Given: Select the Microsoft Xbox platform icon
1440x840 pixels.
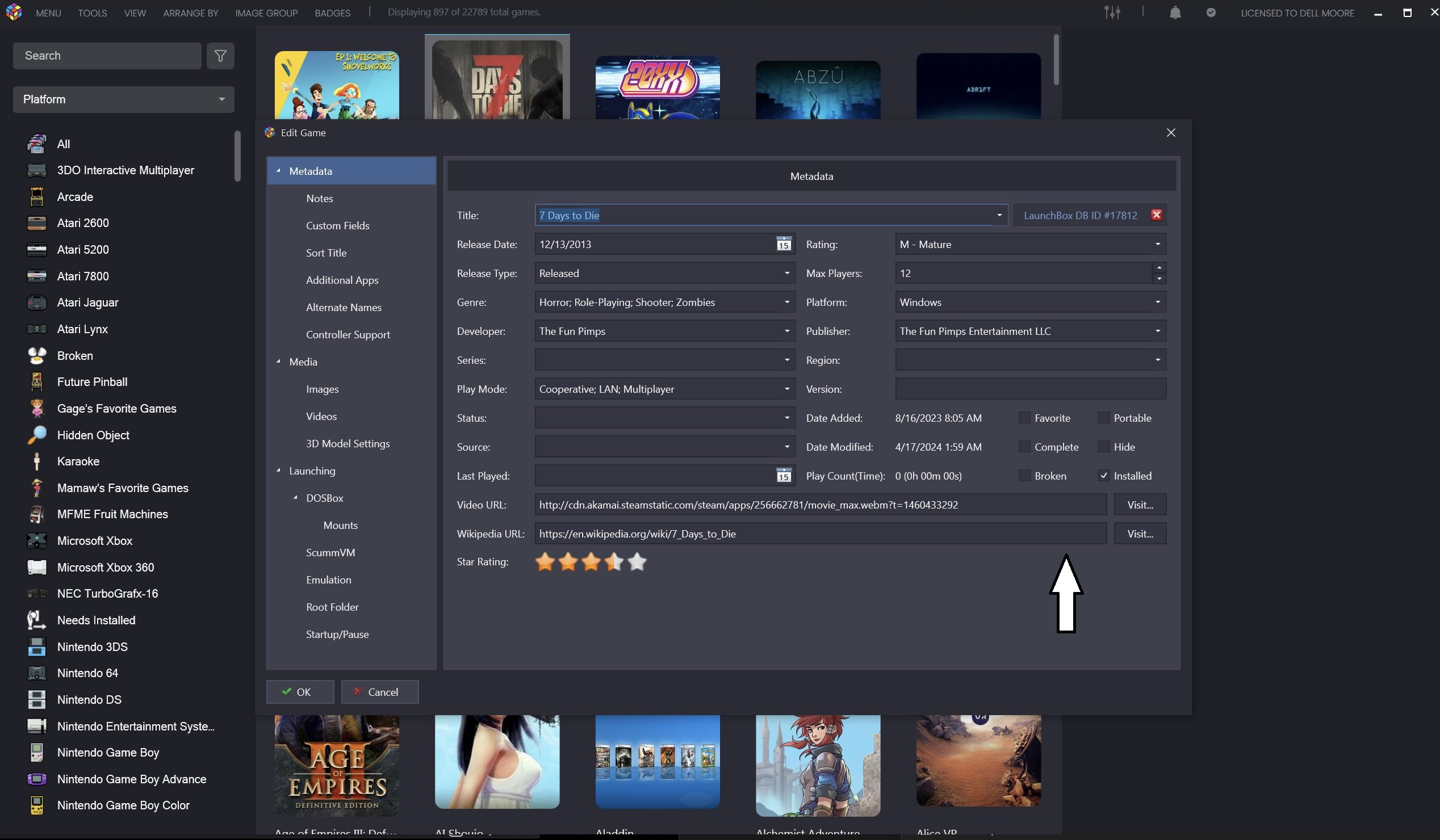Looking at the screenshot, I should pos(36,540).
